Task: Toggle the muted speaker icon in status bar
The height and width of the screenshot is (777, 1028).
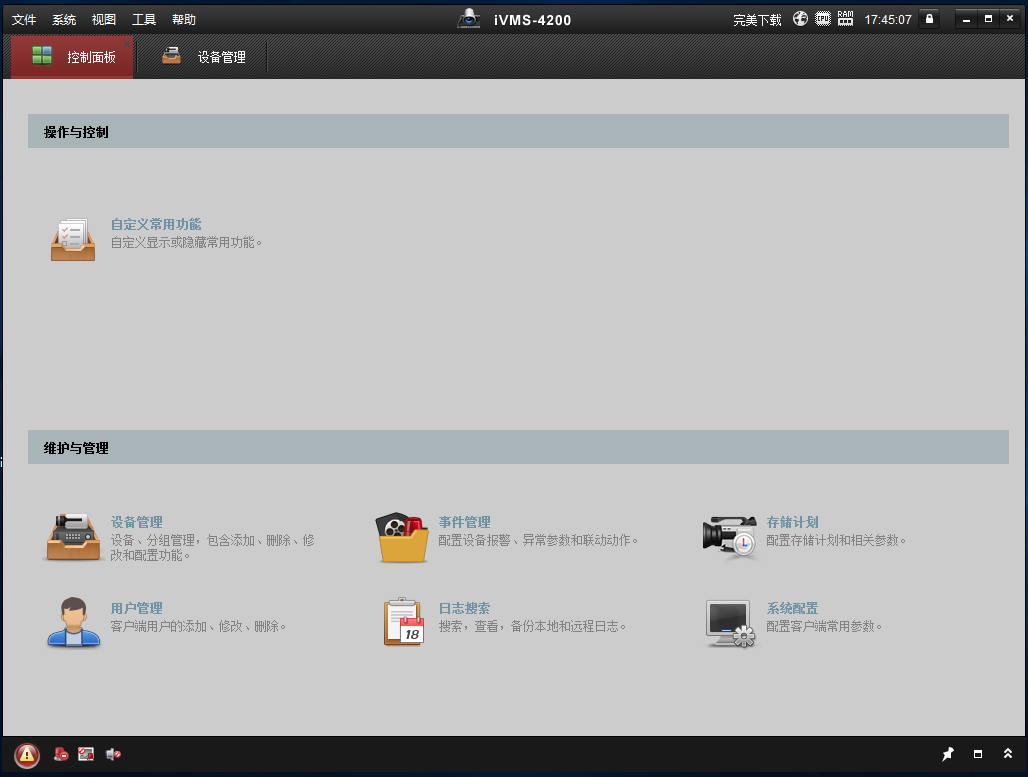Action: pyautogui.click(x=112, y=754)
